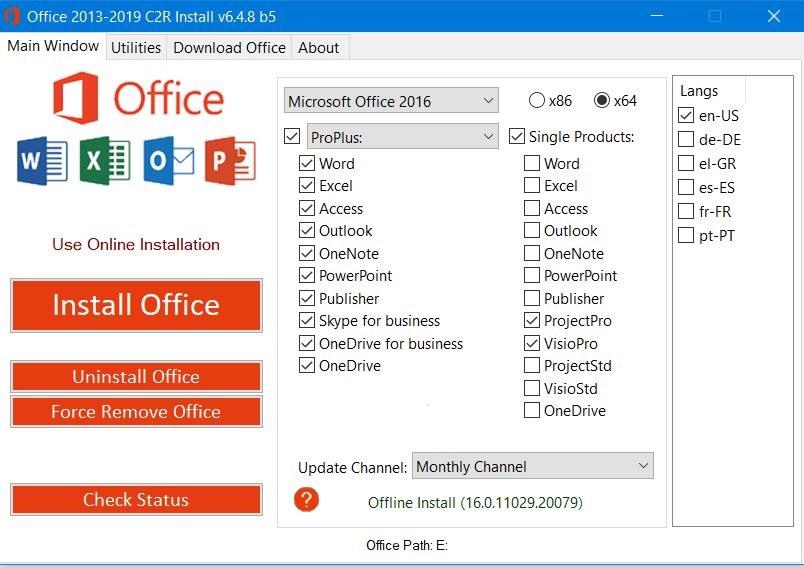This screenshot has width=804, height=567.
Task: Check Access under Single Products
Action: [532, 208]
